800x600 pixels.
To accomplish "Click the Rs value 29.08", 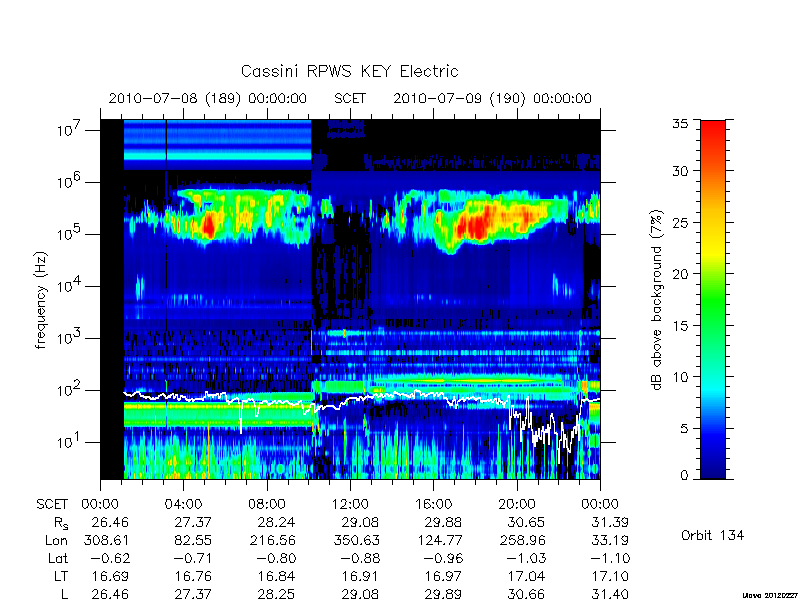I will [x=360, y=522].
